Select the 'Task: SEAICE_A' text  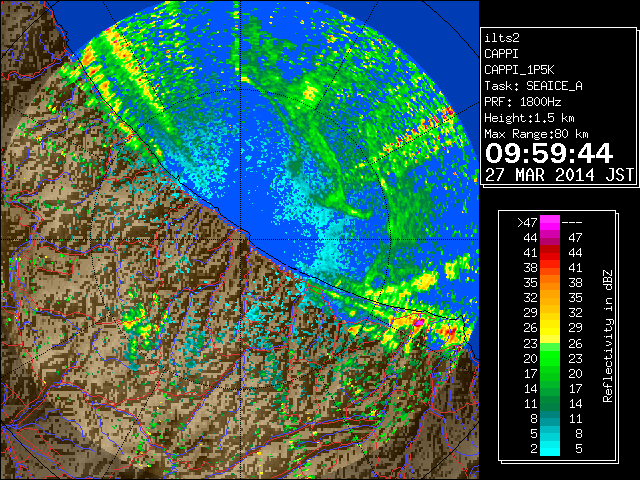533,86
